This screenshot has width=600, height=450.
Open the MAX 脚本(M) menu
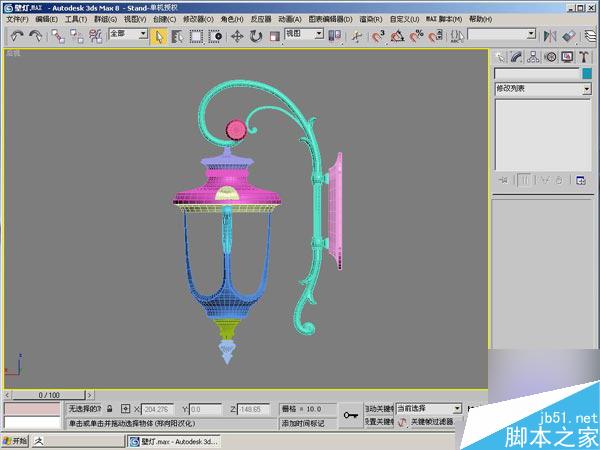[444, 19]
